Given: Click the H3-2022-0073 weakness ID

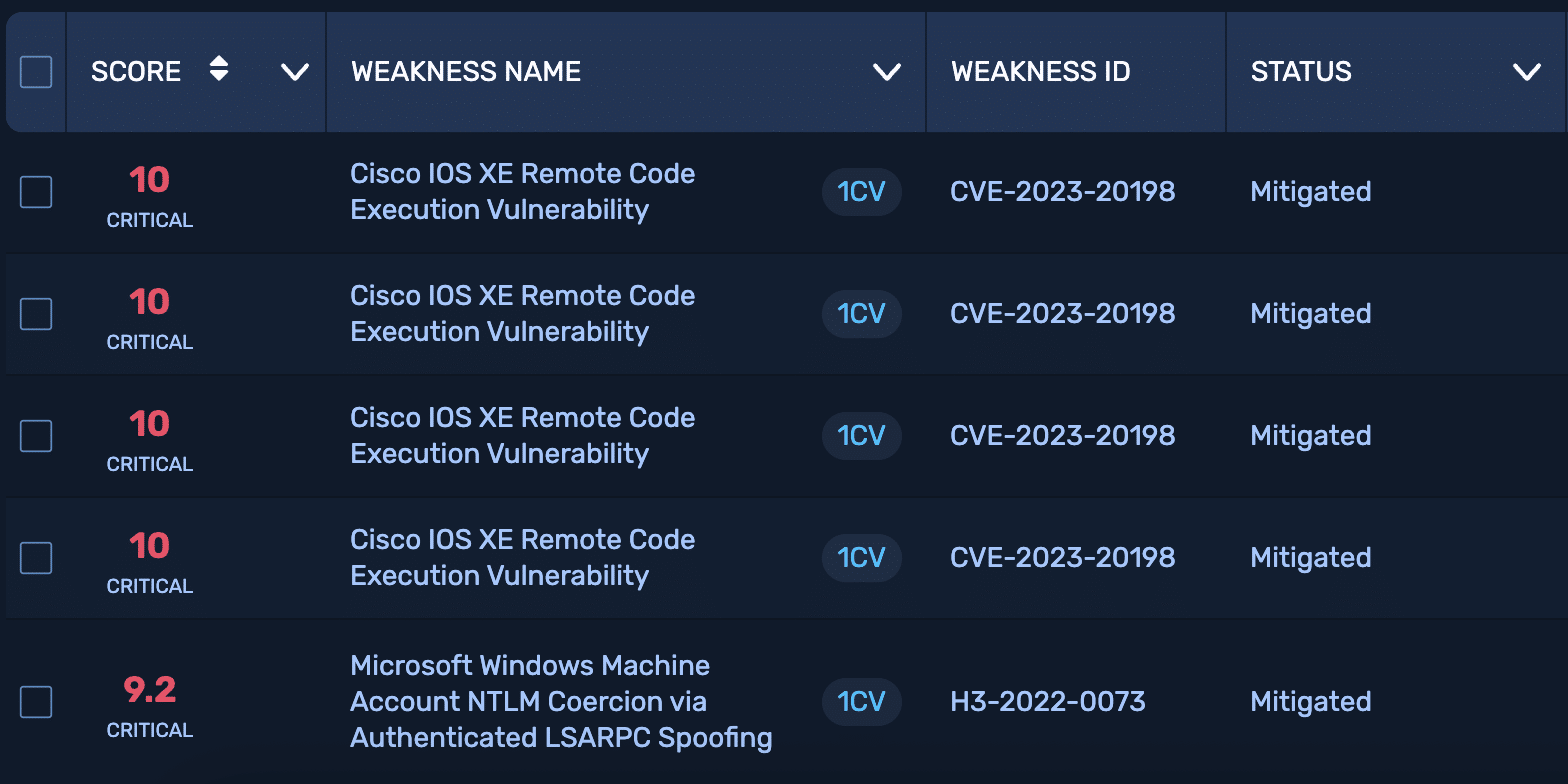Looking at the screenshot, I should tap(1047, 702).
